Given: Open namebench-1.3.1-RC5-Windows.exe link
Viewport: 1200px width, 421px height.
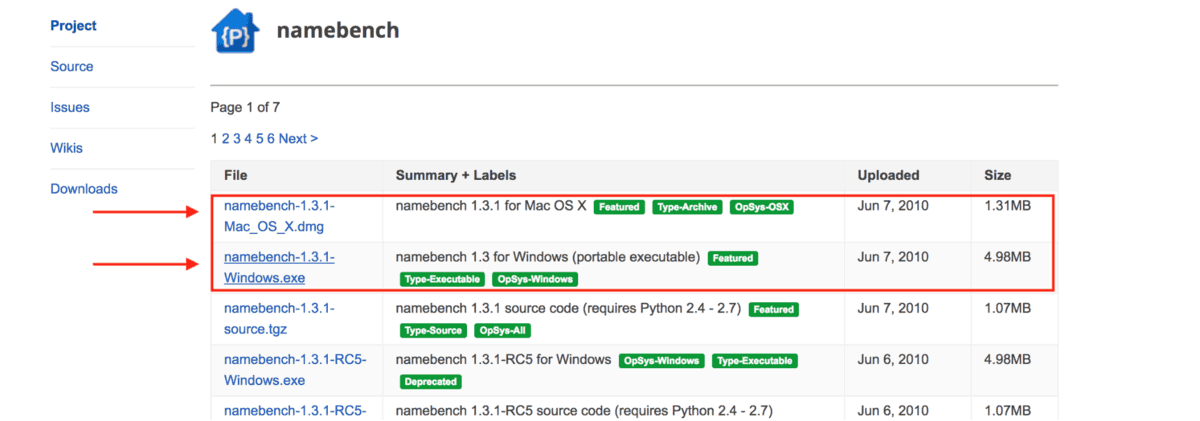Looking at the screenshot, I should coord(295,370).
